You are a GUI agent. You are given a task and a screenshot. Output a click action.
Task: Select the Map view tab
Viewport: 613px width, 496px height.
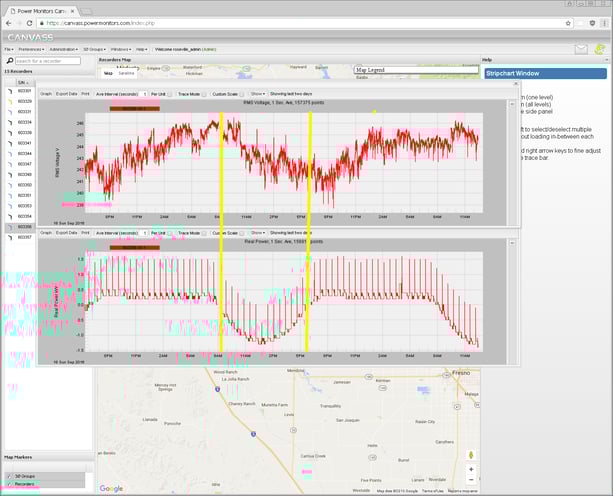click(x=108, y=73)
